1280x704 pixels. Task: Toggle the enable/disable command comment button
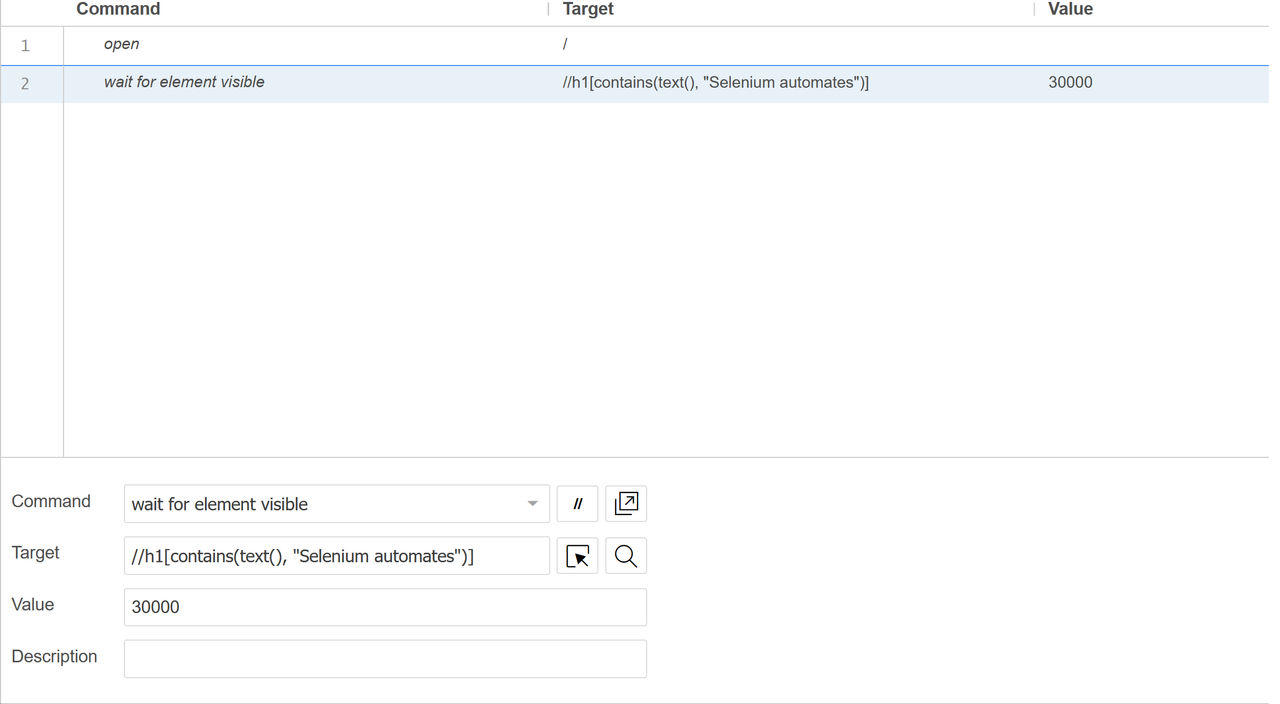click(577, 504)
